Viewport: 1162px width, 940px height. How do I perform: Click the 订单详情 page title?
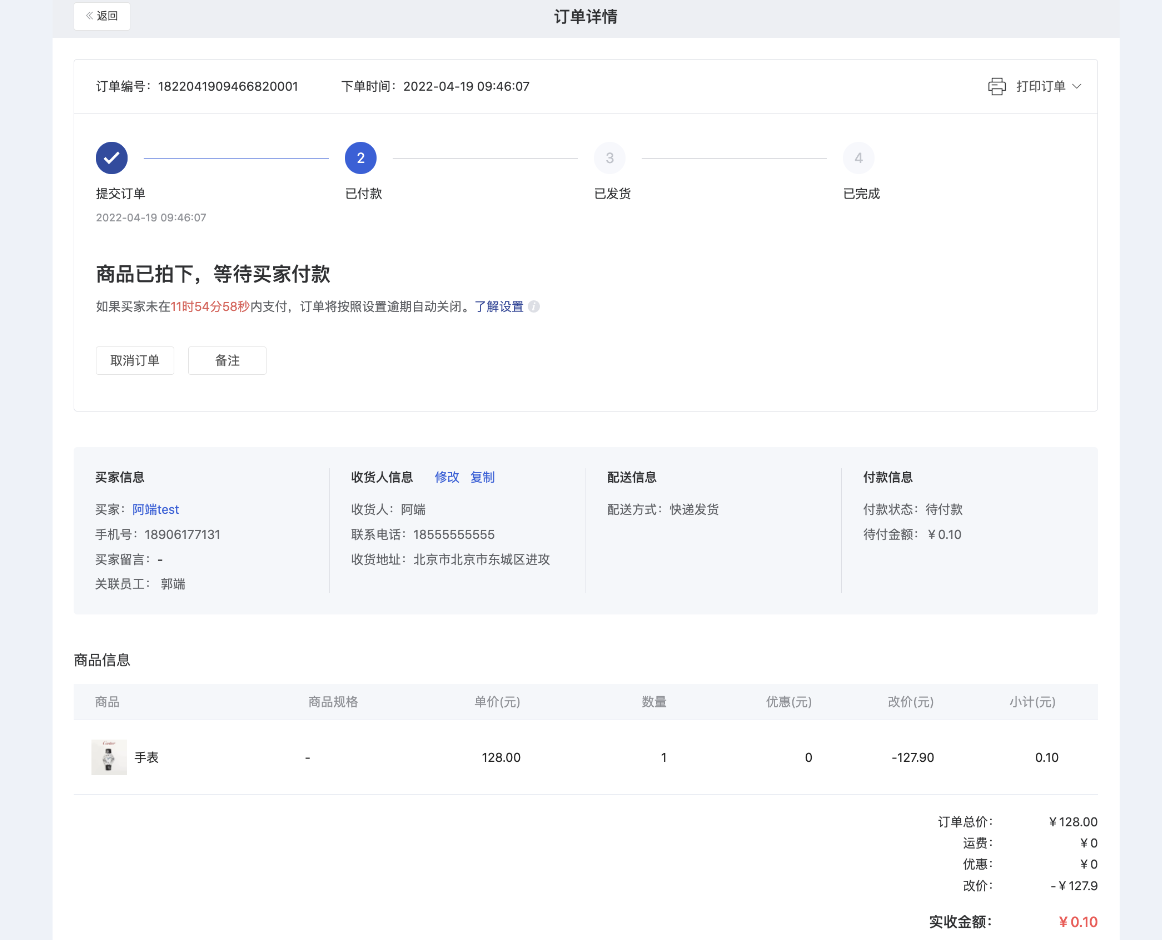(x=585, y=16)
